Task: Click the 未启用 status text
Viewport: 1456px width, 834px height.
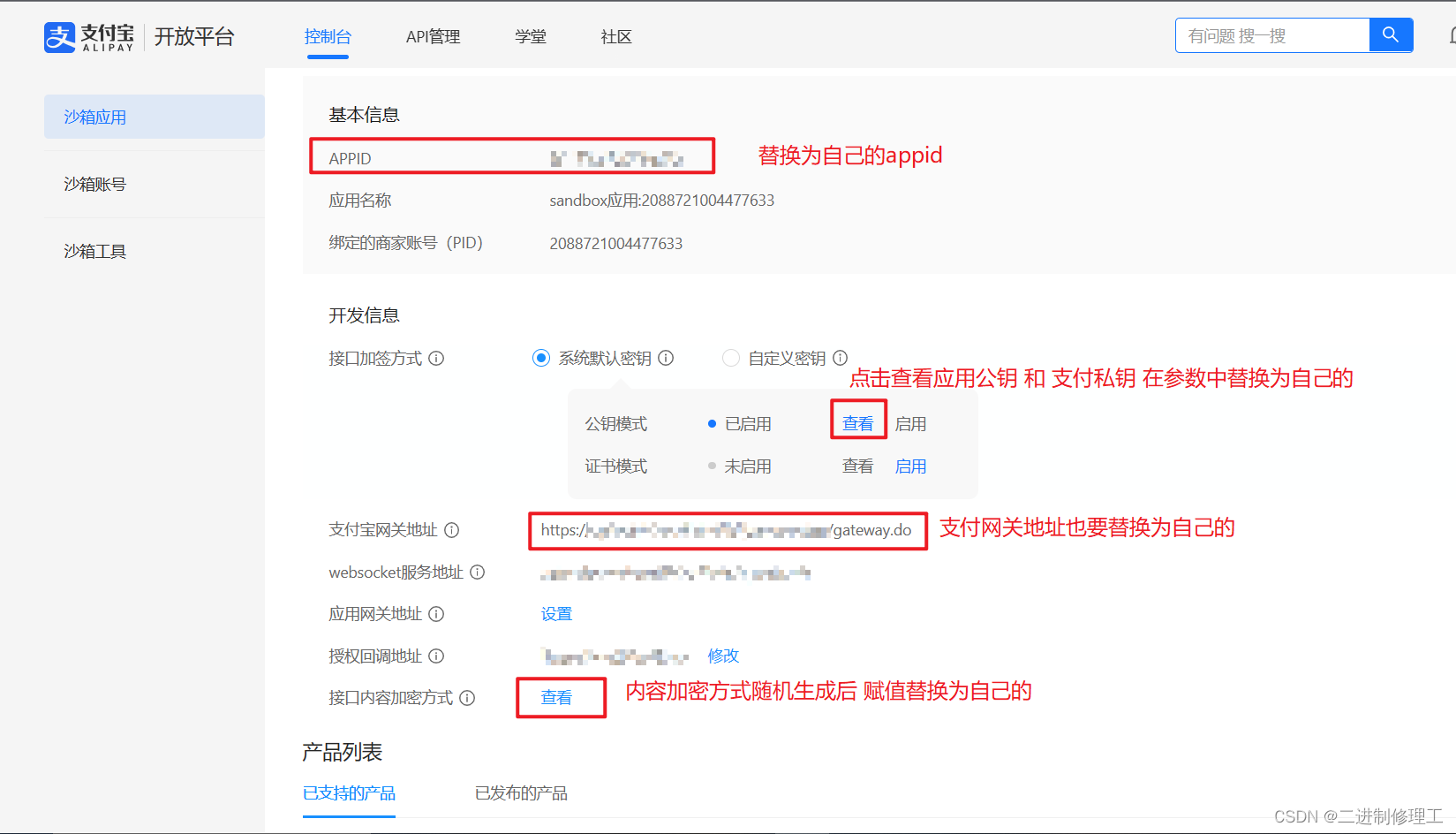Action: coord(748,466)
